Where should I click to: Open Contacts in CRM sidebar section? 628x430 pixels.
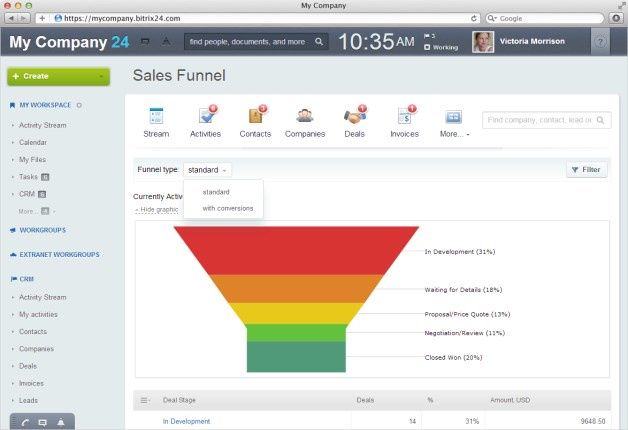(x=33, y=332)
